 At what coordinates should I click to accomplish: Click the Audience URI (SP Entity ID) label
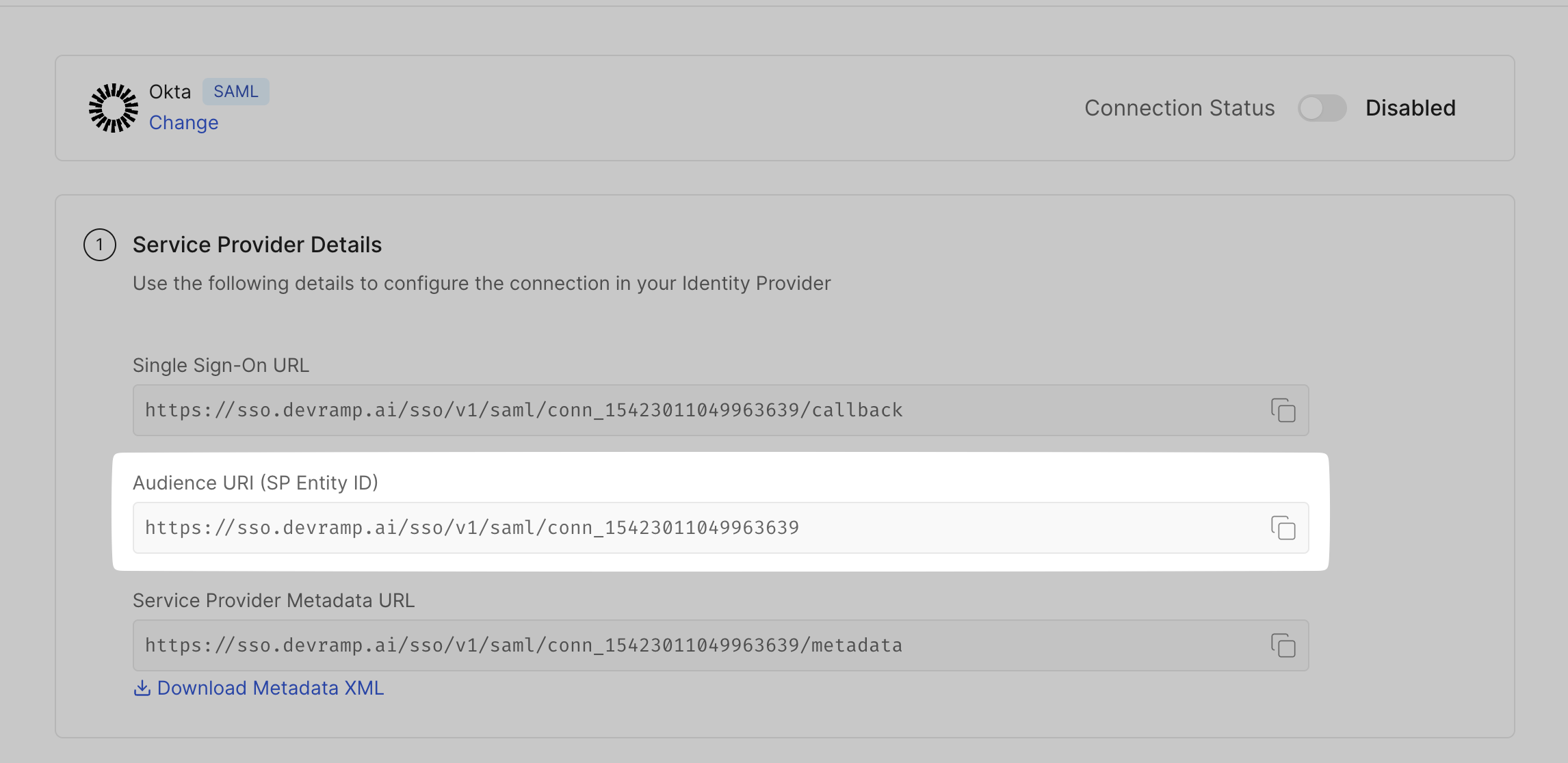pos(255,483)
